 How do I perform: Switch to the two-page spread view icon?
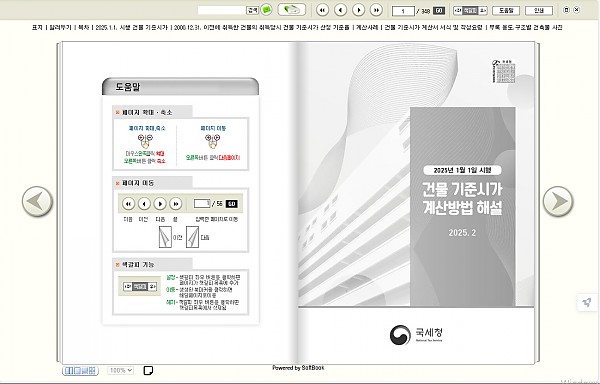pyautogui.click(x=69, y=370)
